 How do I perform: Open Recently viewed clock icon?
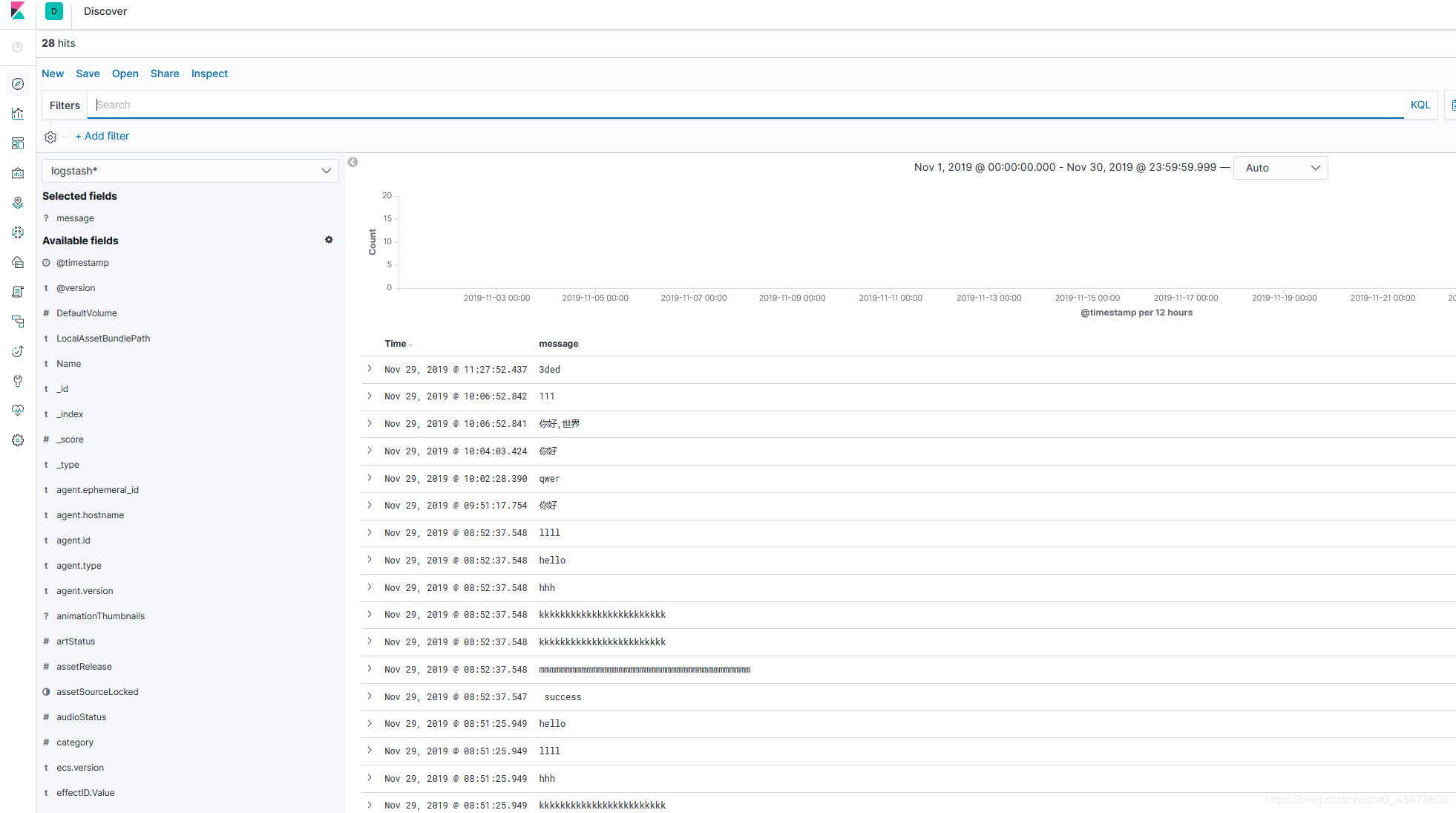point(18,47)
